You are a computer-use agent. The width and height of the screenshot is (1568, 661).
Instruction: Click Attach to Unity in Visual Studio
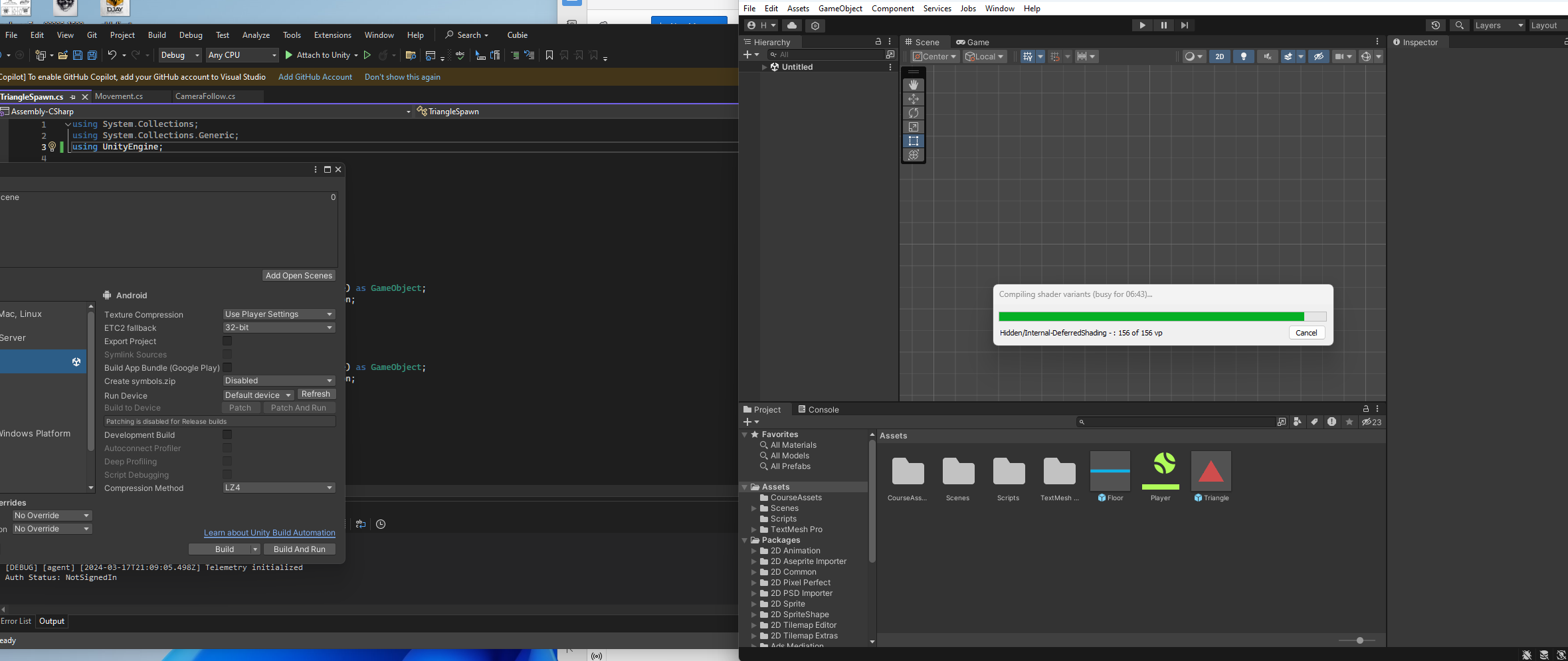tap(318, 55)
